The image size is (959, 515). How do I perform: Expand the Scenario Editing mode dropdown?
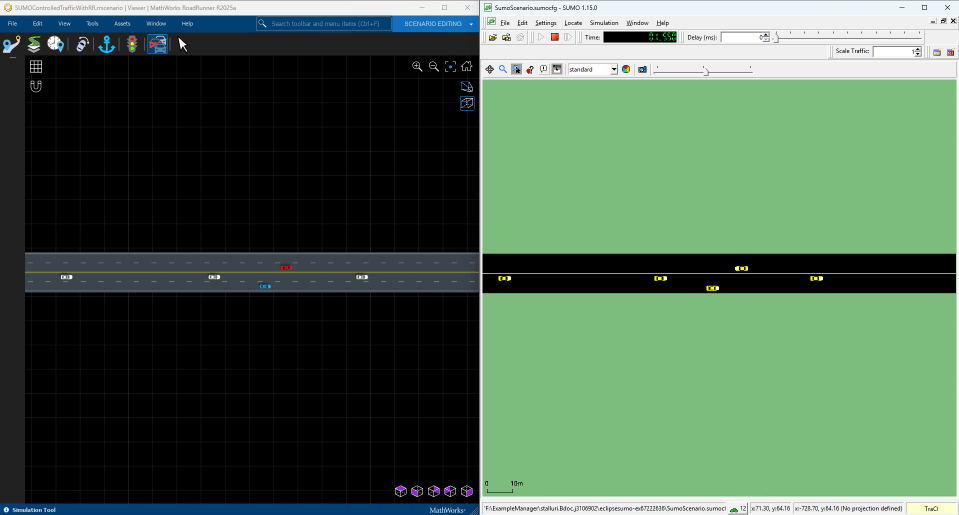coord(471,23)
